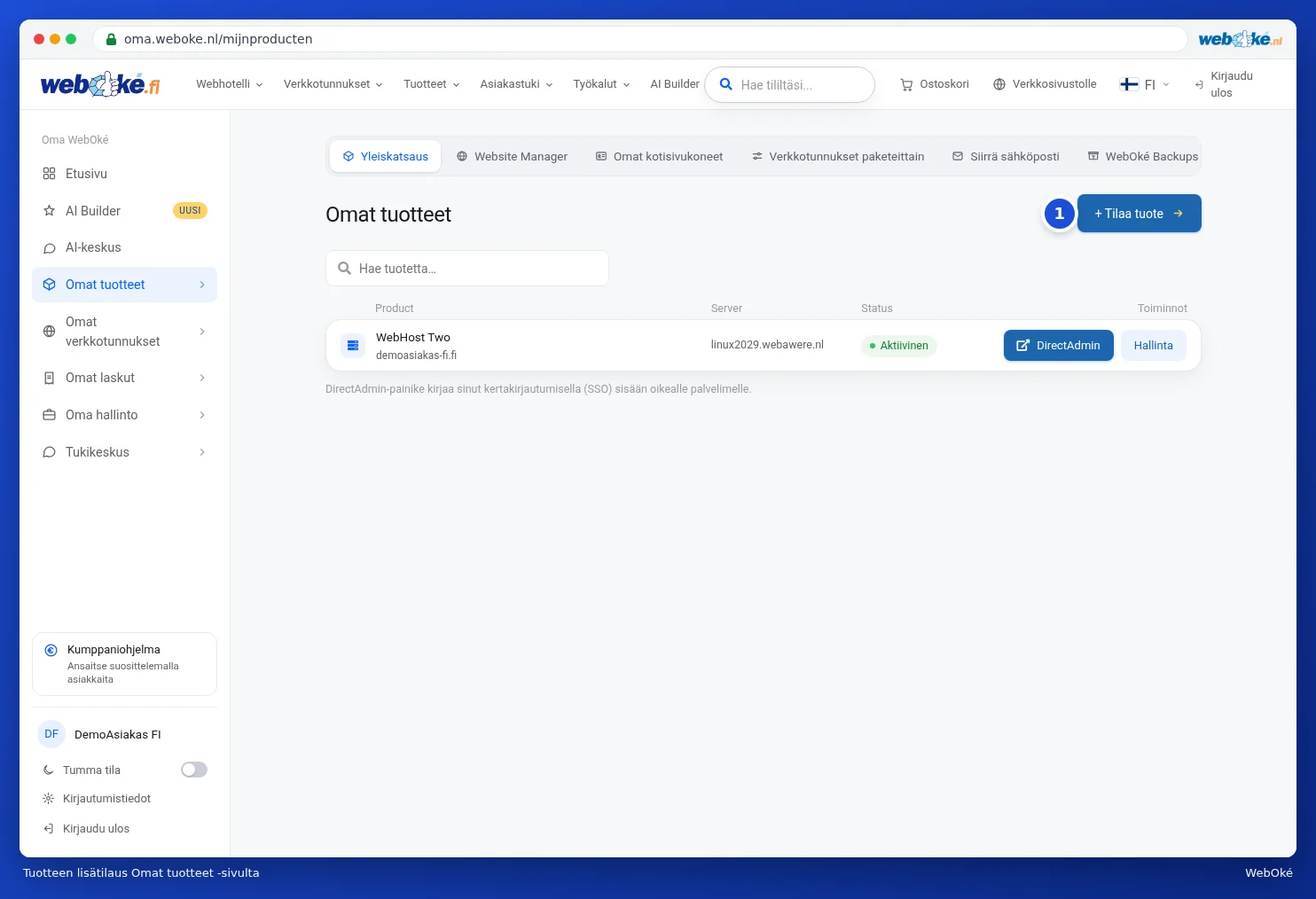Image resolution: width=1316 pixels, height=899 pixels.
Task: Click the Hae tuotetta search field
Action: coord(467,269)
